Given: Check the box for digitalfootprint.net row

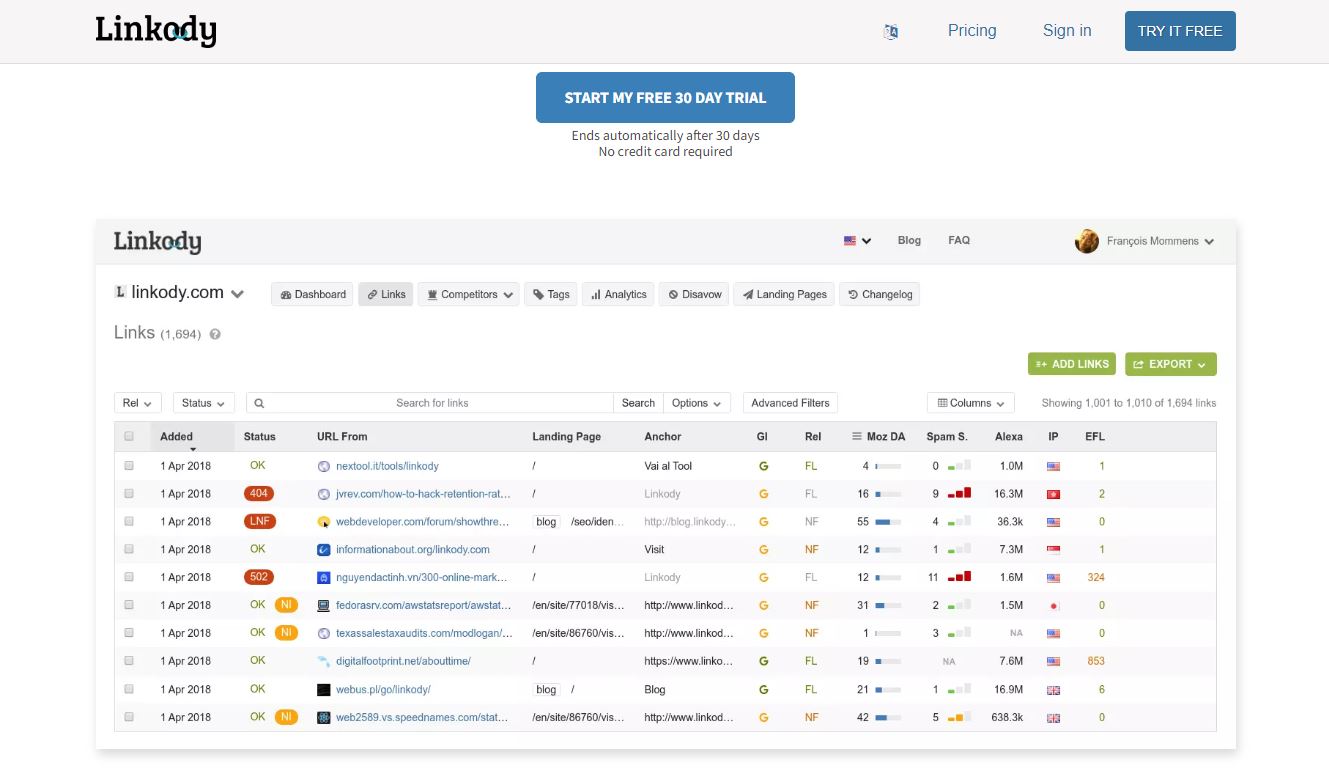Looking at the screenshot, I should [129, 661].
